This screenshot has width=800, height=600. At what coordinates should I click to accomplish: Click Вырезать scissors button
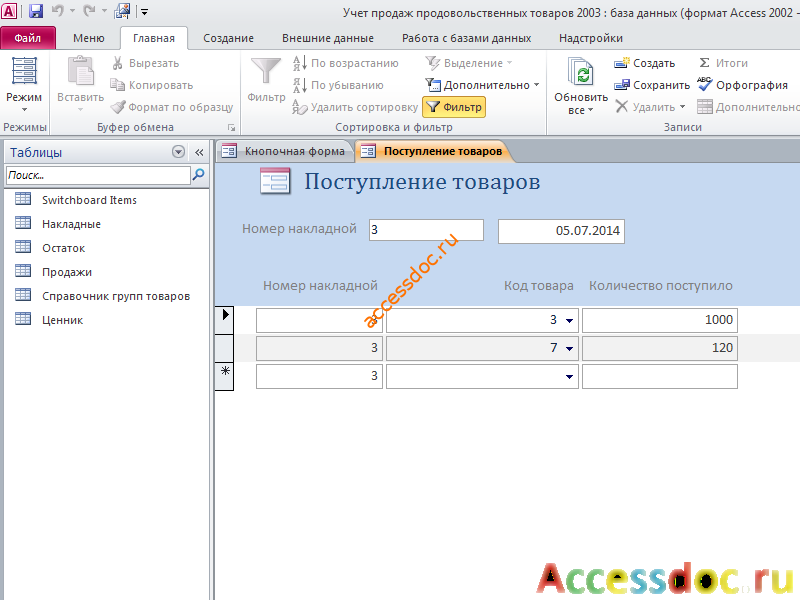coord(145,63)
